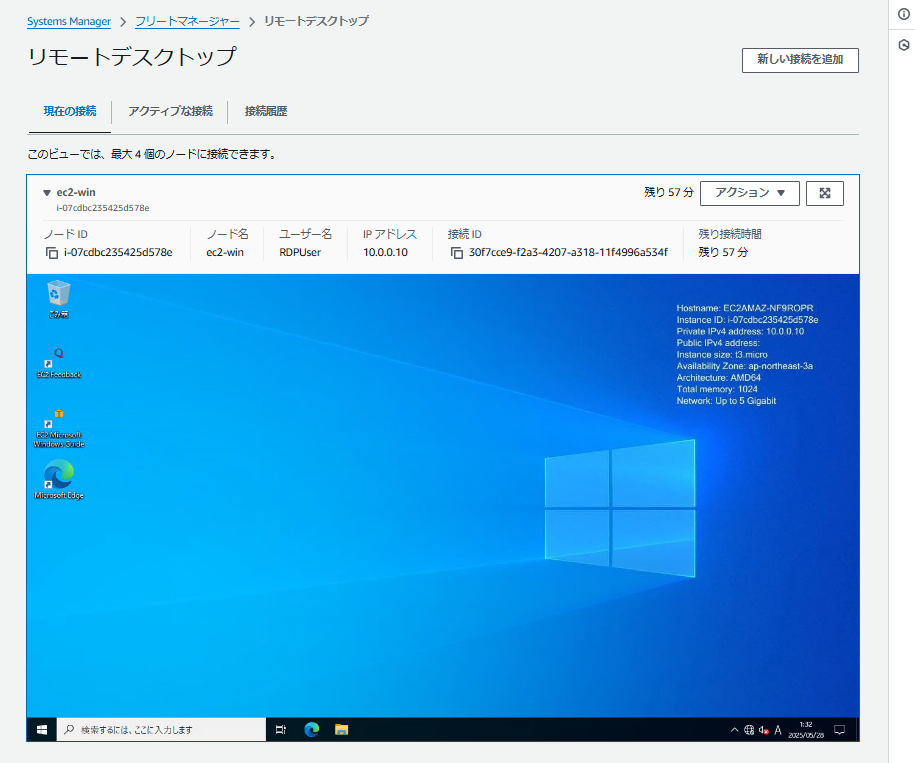Open the フリートマネージャー breadcrumb link
The width and height of the screenshot is (915, 763).
(x=187, y=22)
